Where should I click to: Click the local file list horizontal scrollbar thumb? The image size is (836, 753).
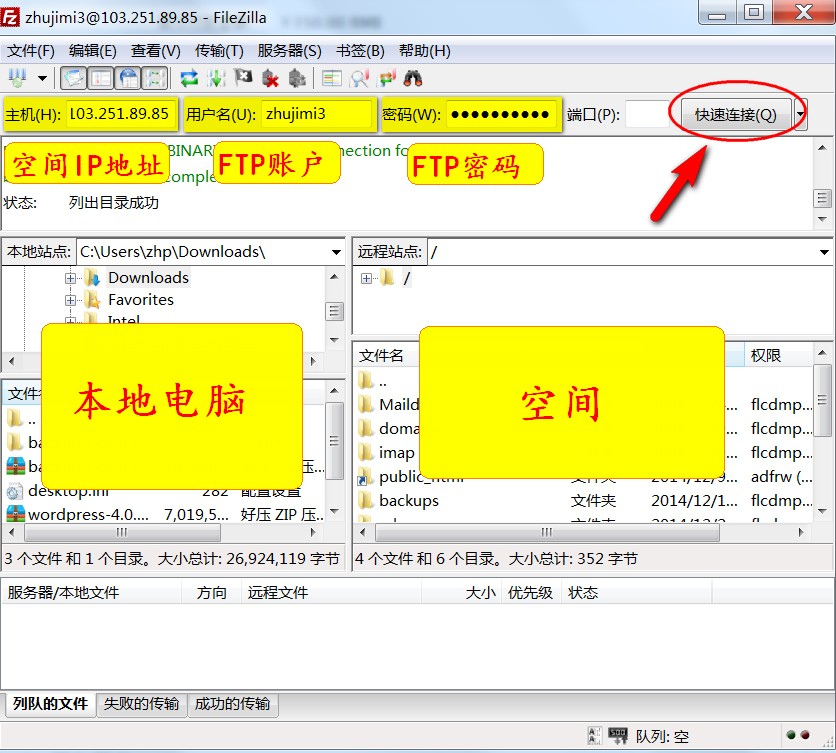(122, 532)
